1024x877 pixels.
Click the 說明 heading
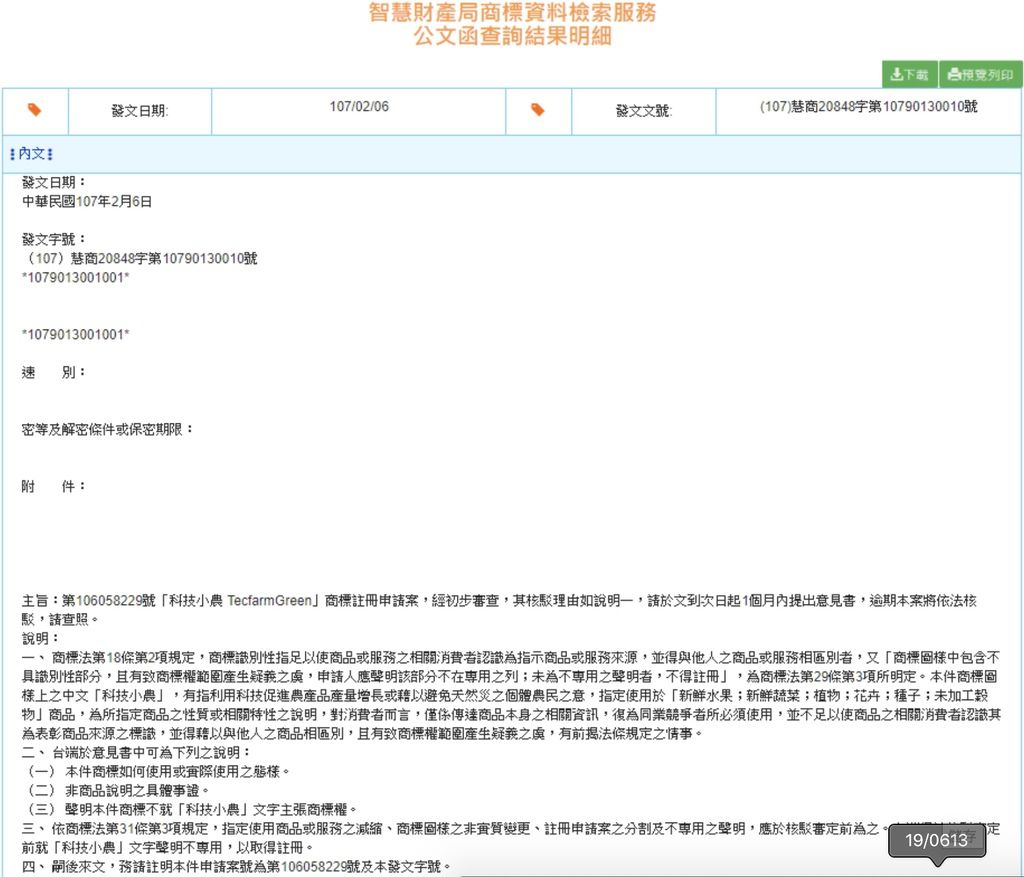40,638
